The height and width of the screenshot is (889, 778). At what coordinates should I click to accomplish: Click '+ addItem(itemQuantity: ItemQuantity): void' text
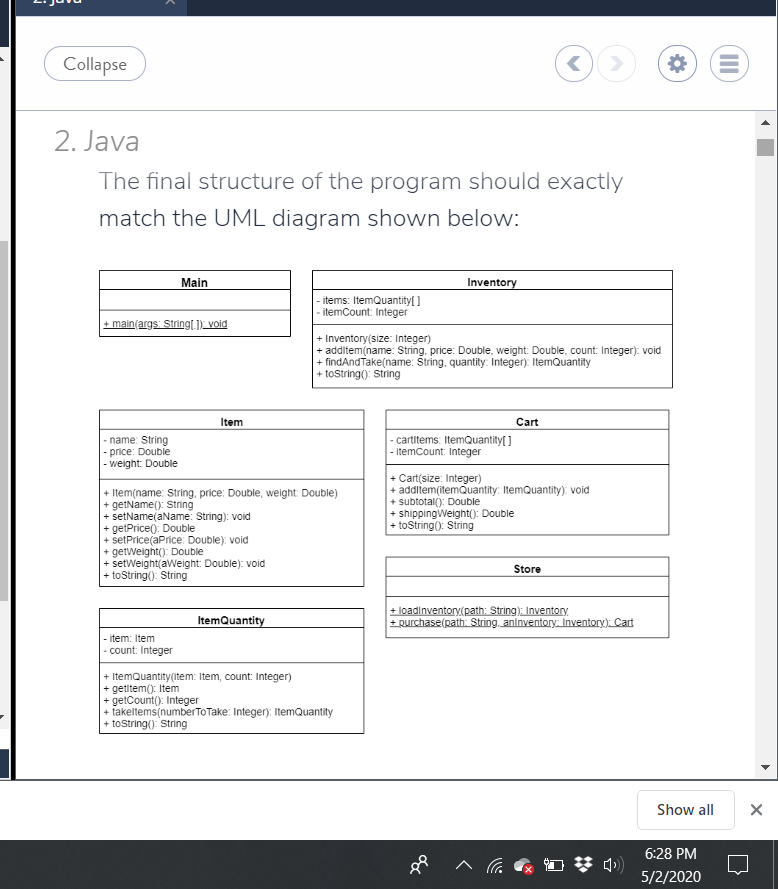tap(490, 490)
